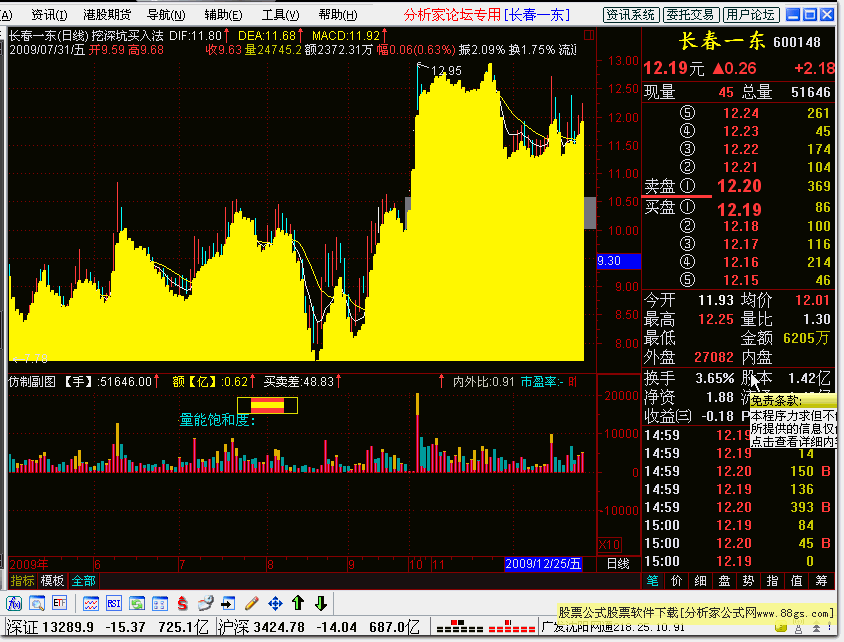Select the 细 tab in quote panel
Image resolution: width=844 pixels, height=642 pixels.
tap(700, 581)
